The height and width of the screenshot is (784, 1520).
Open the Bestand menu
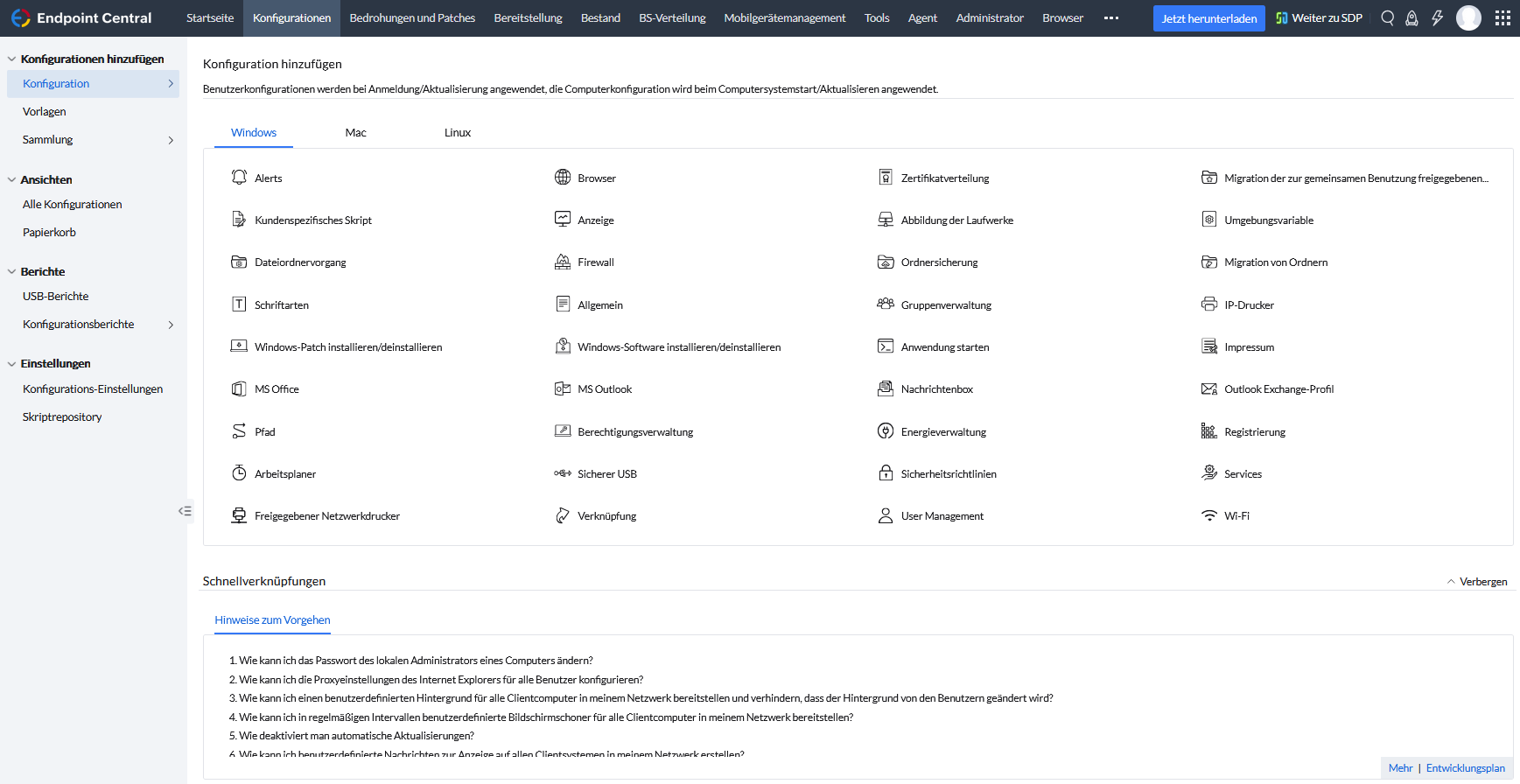click(600, 17)
